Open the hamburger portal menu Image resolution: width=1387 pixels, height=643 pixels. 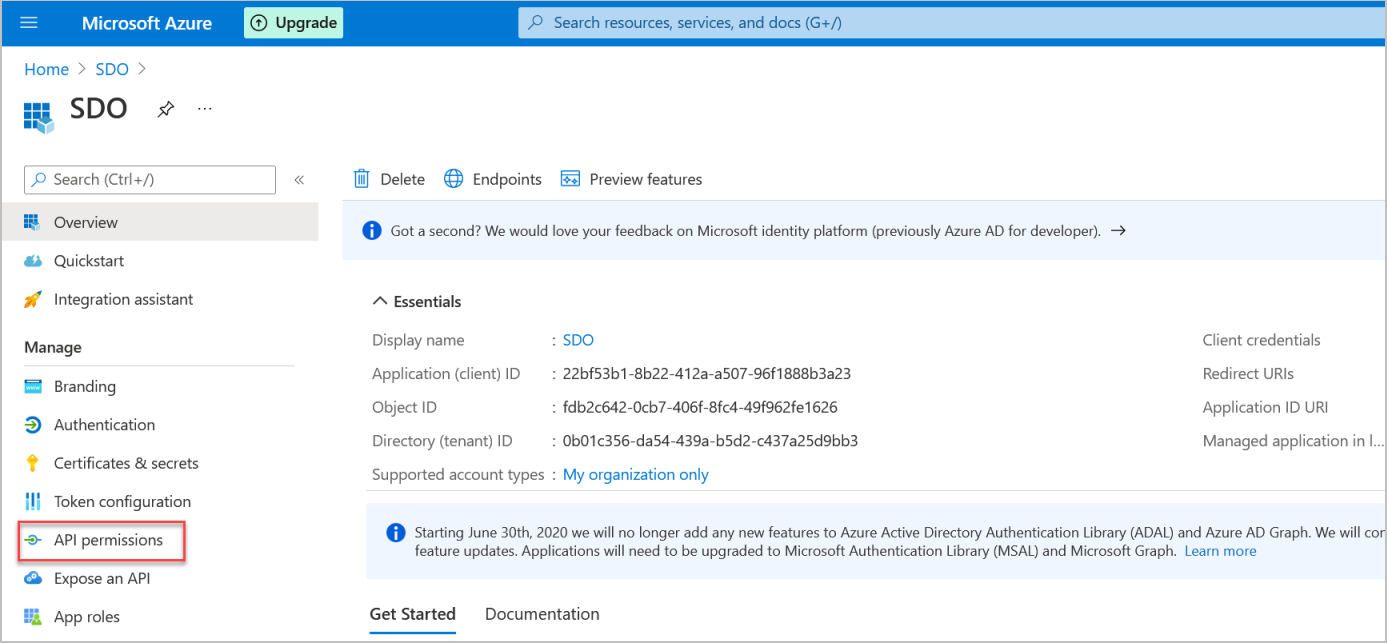pyautogui.click(x=29, y=23)
